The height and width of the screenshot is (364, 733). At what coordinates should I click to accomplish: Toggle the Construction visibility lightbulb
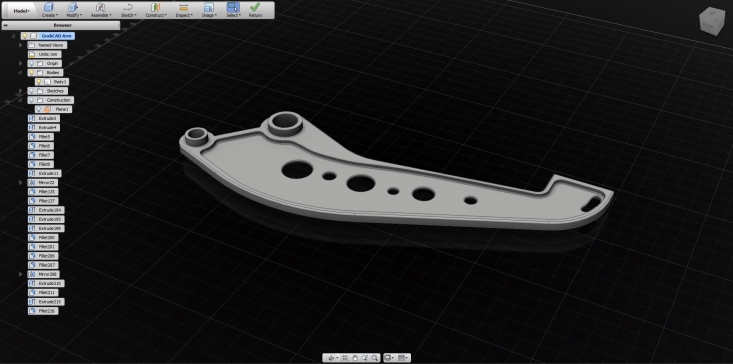point(32,100)
